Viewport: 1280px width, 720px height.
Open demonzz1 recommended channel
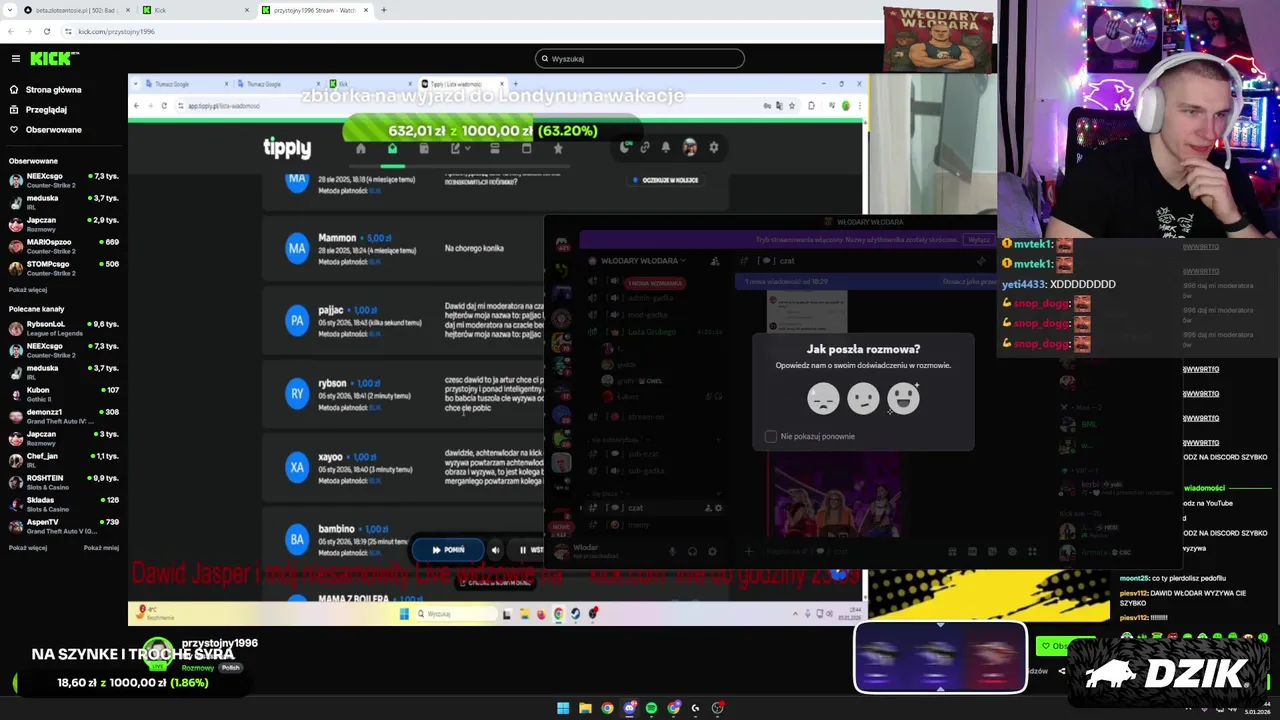pos(63,416)
